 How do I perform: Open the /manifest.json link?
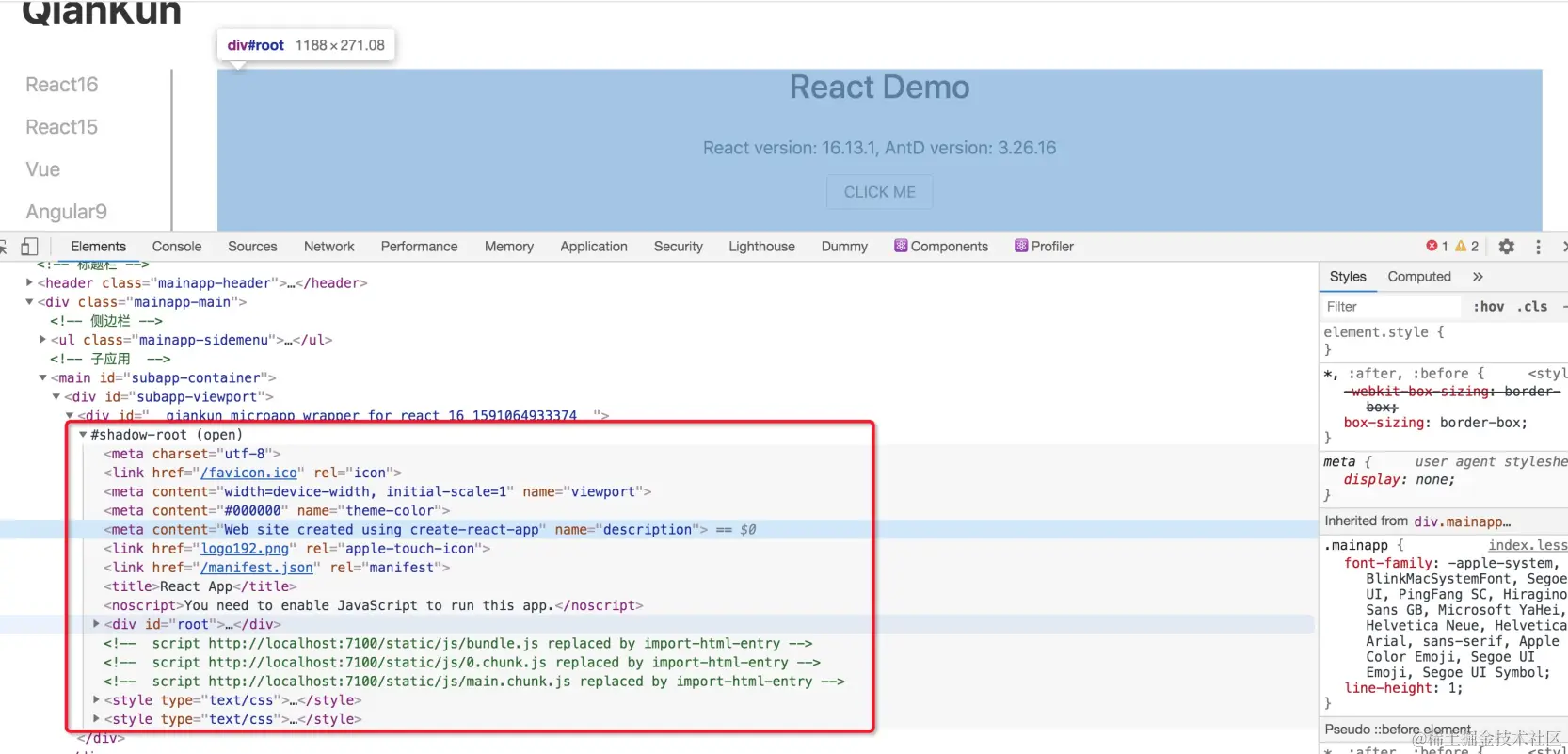point(257,568)
